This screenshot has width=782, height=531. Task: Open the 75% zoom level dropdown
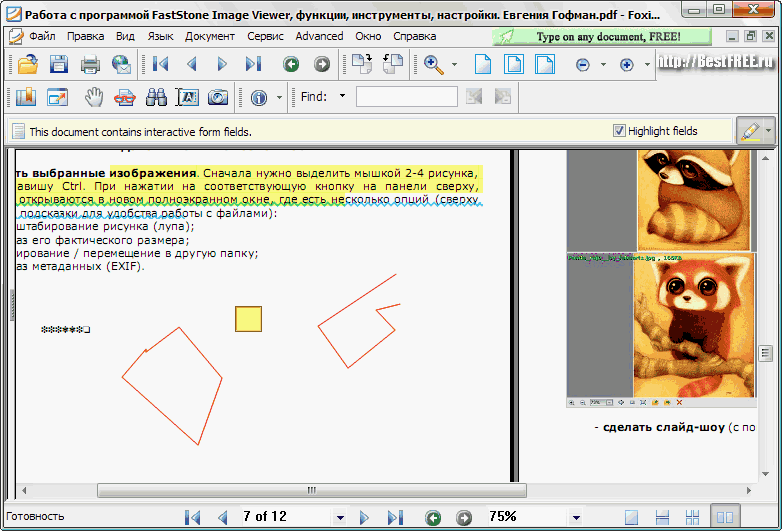pyautogui.click(x=576, y=518)
